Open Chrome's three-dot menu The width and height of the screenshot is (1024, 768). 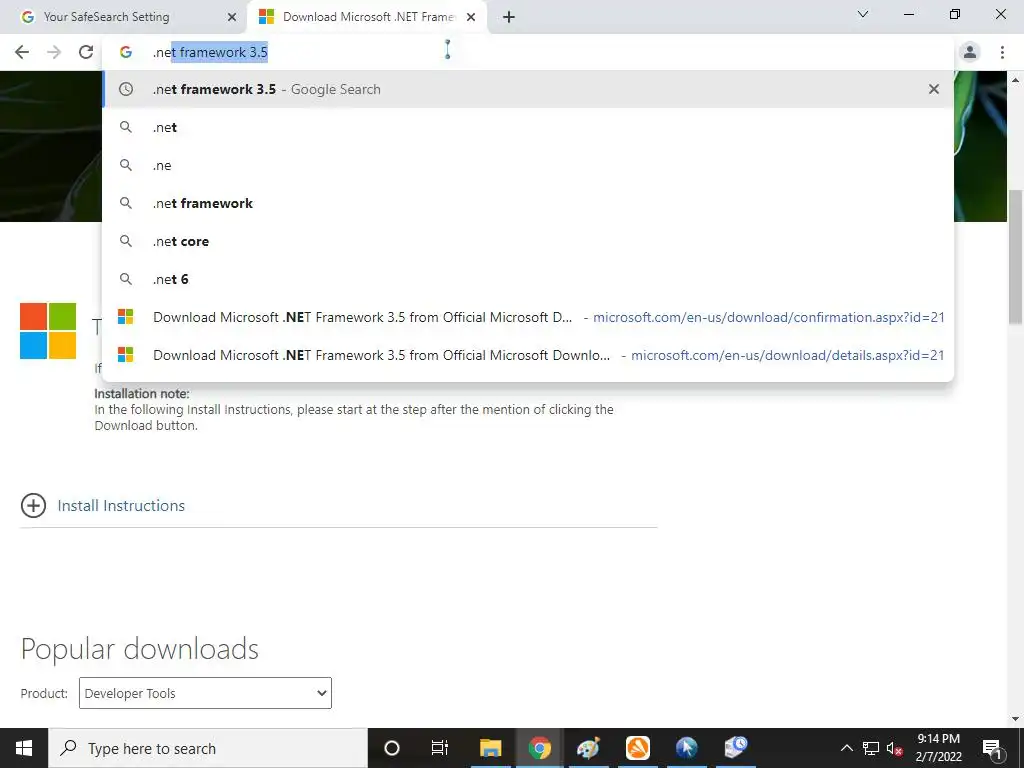1002,52
